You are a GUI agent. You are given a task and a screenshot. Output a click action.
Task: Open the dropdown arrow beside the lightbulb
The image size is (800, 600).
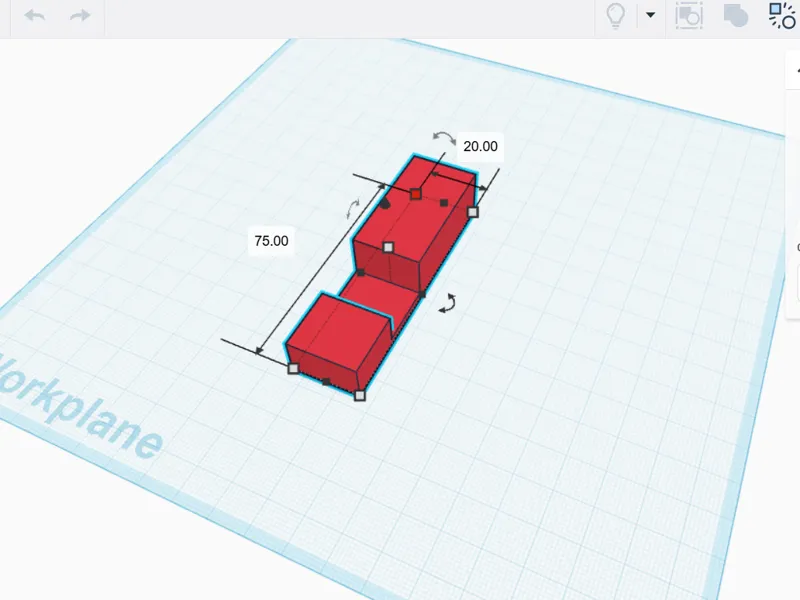[650, 15]
